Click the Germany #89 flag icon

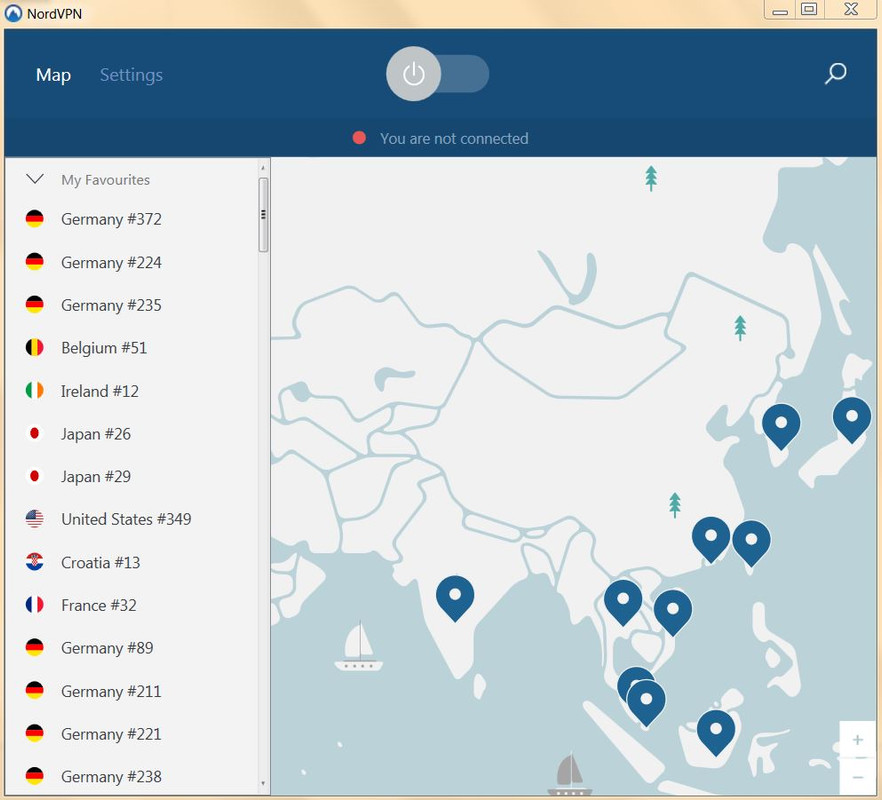point(34,647)
